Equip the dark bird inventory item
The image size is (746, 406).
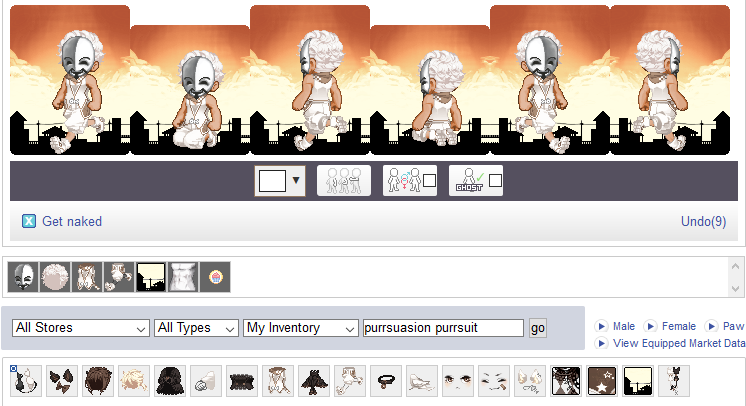tap(314, 381)
